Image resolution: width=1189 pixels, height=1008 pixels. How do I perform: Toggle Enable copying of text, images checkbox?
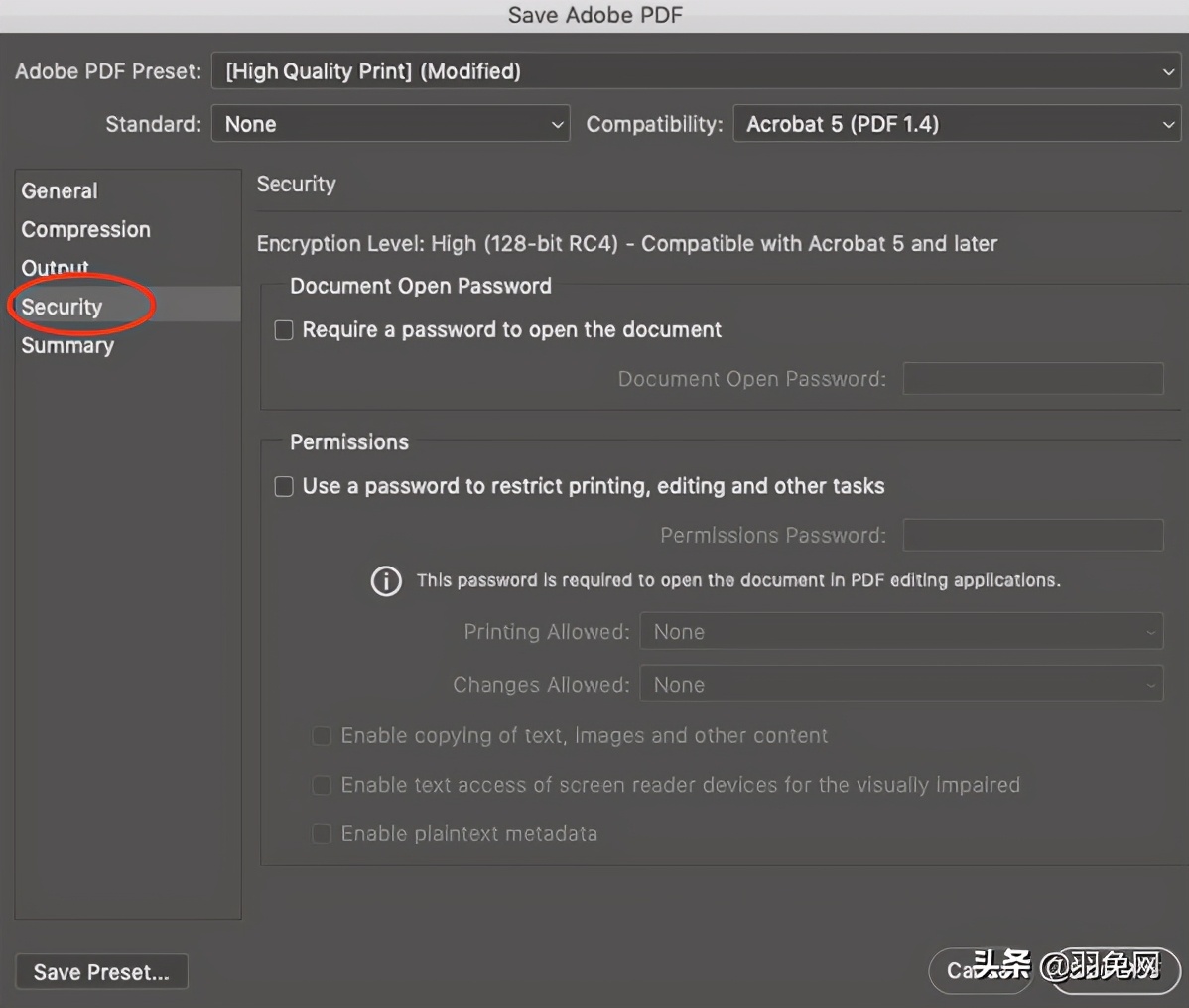point(322,736)
